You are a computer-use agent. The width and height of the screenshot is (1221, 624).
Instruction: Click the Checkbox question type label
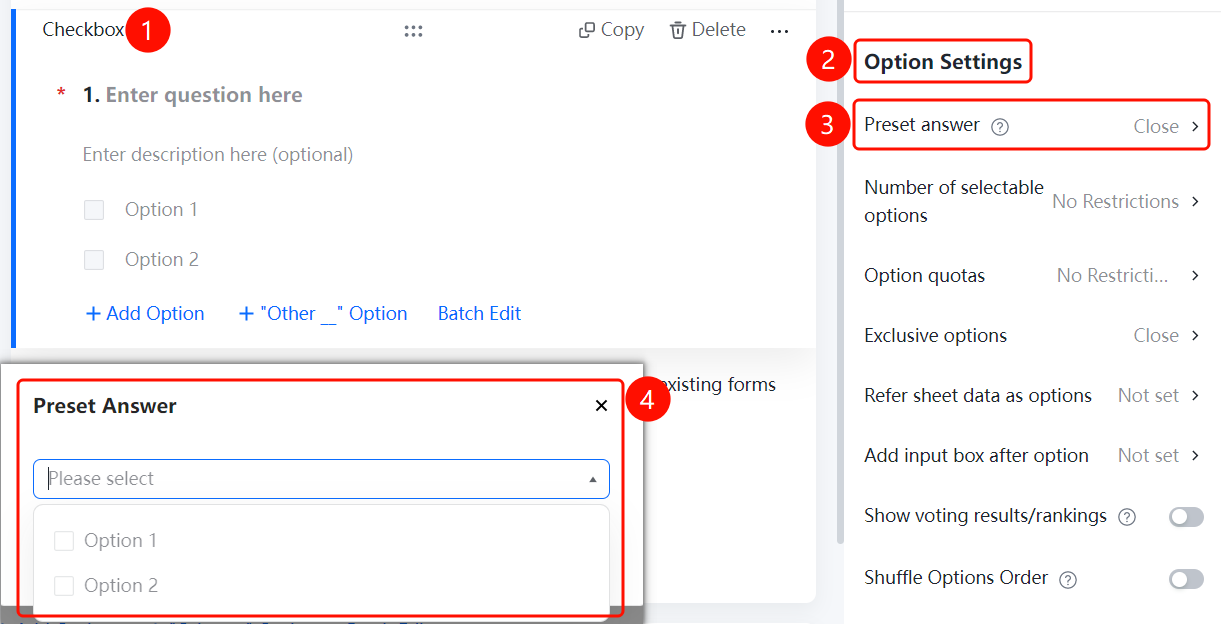[83, 30]
